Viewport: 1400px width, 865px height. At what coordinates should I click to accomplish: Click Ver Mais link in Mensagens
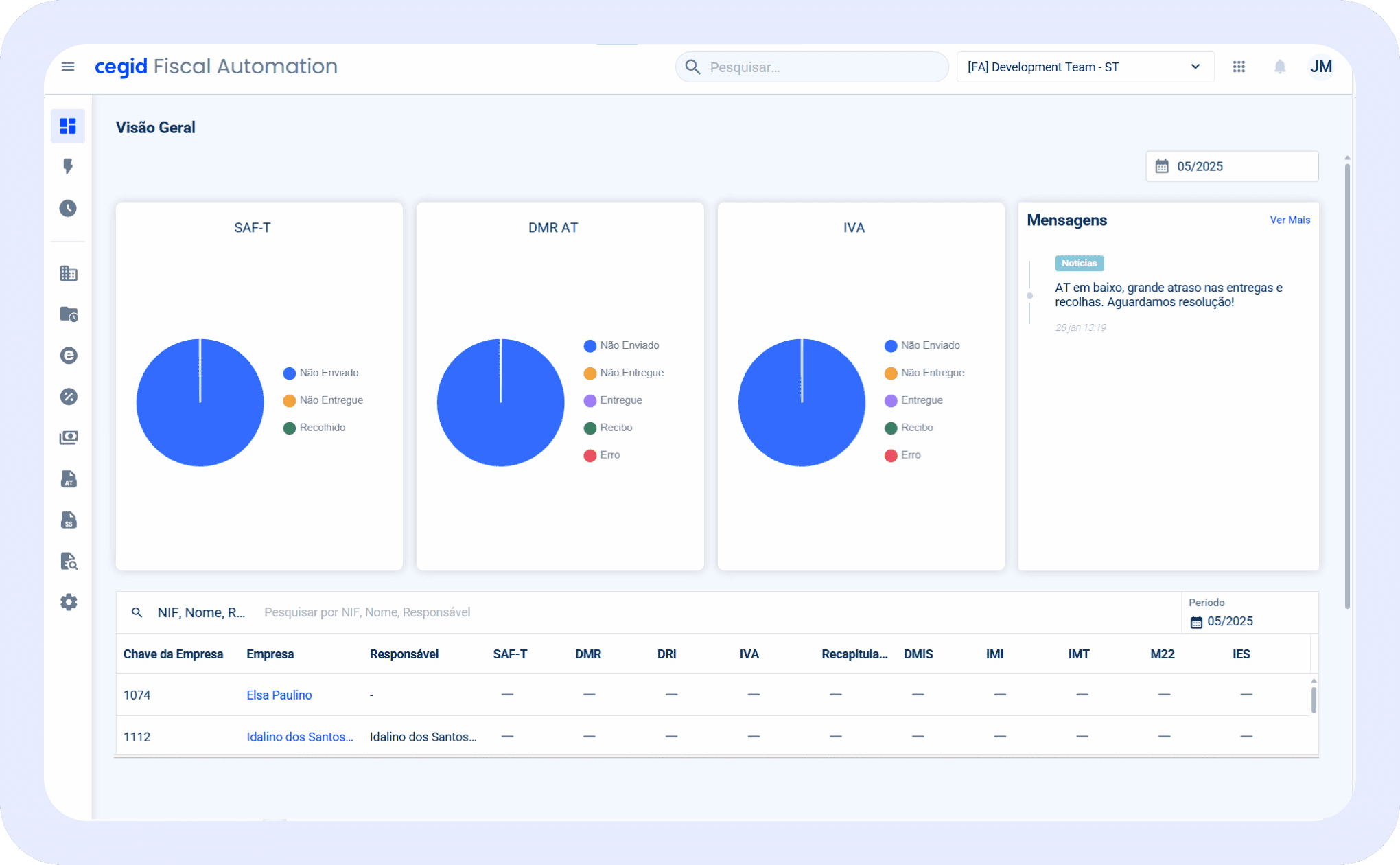(1290, 220)
